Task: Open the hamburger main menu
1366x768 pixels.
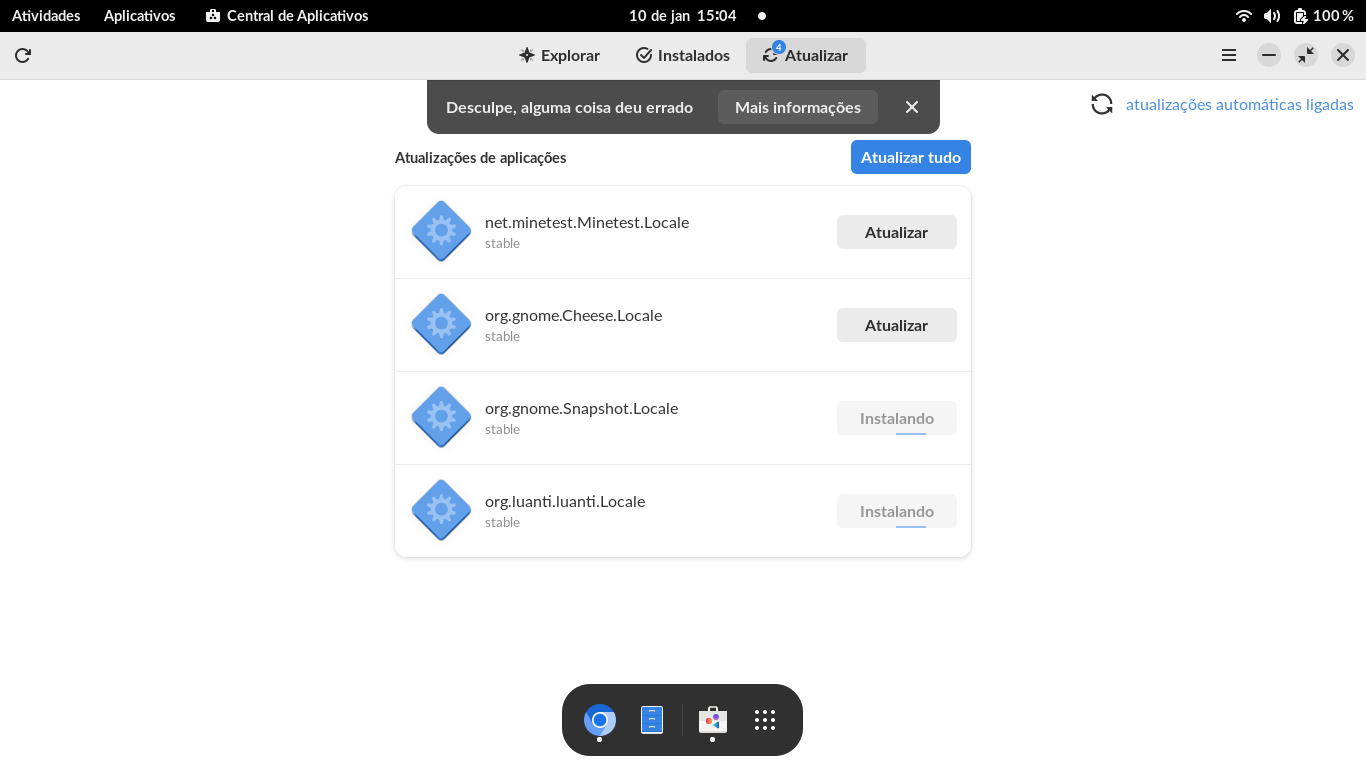Action: click(1229, 56)
